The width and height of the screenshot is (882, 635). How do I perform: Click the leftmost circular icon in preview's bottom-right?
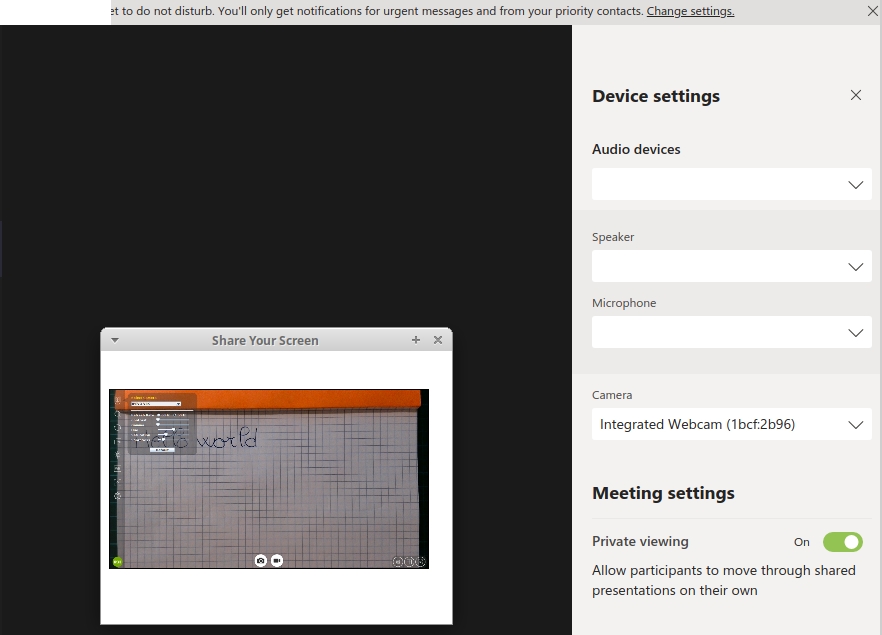(x=398, y=562)
